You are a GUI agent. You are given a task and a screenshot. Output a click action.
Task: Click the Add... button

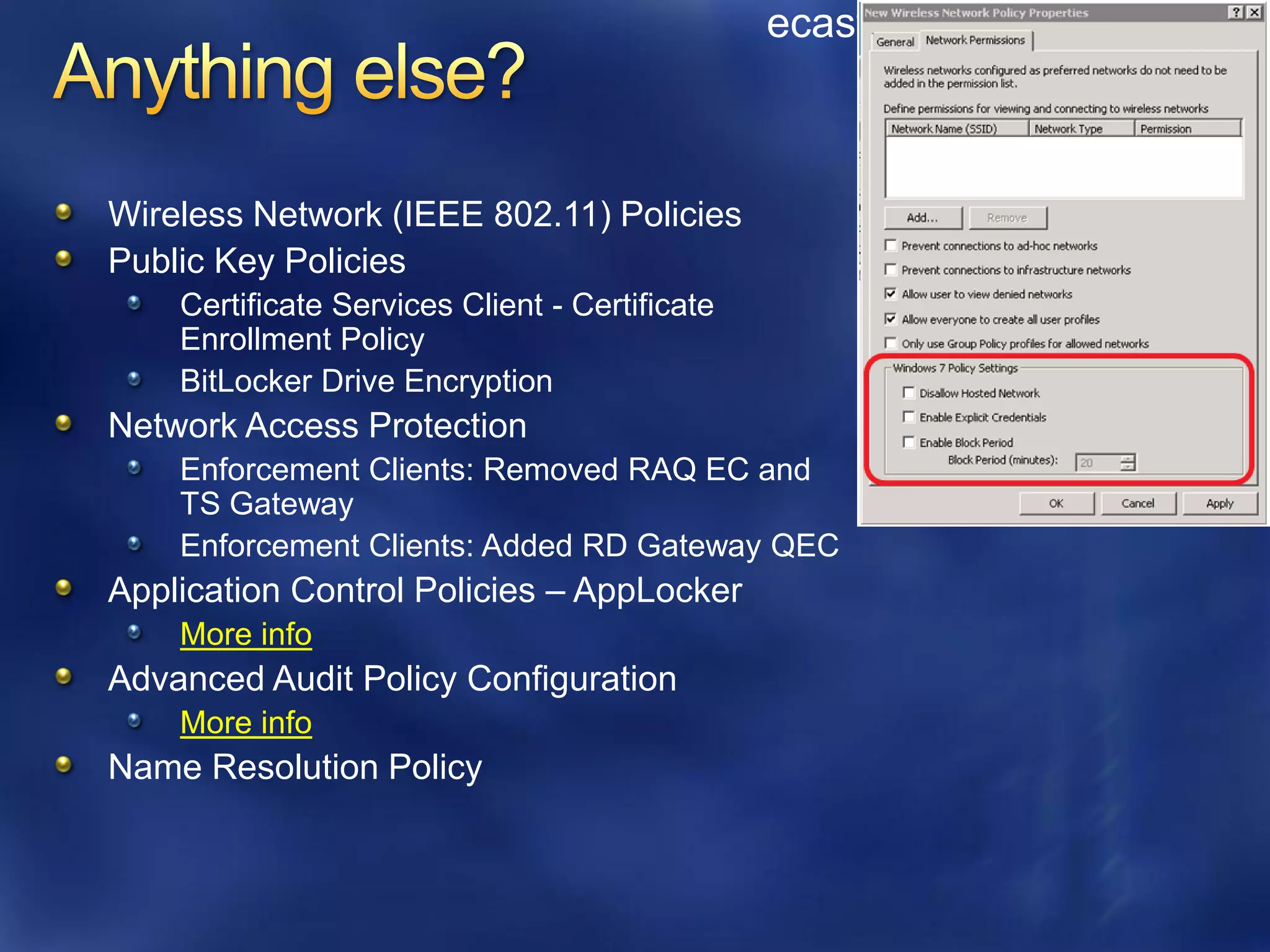tap(923, 218)
